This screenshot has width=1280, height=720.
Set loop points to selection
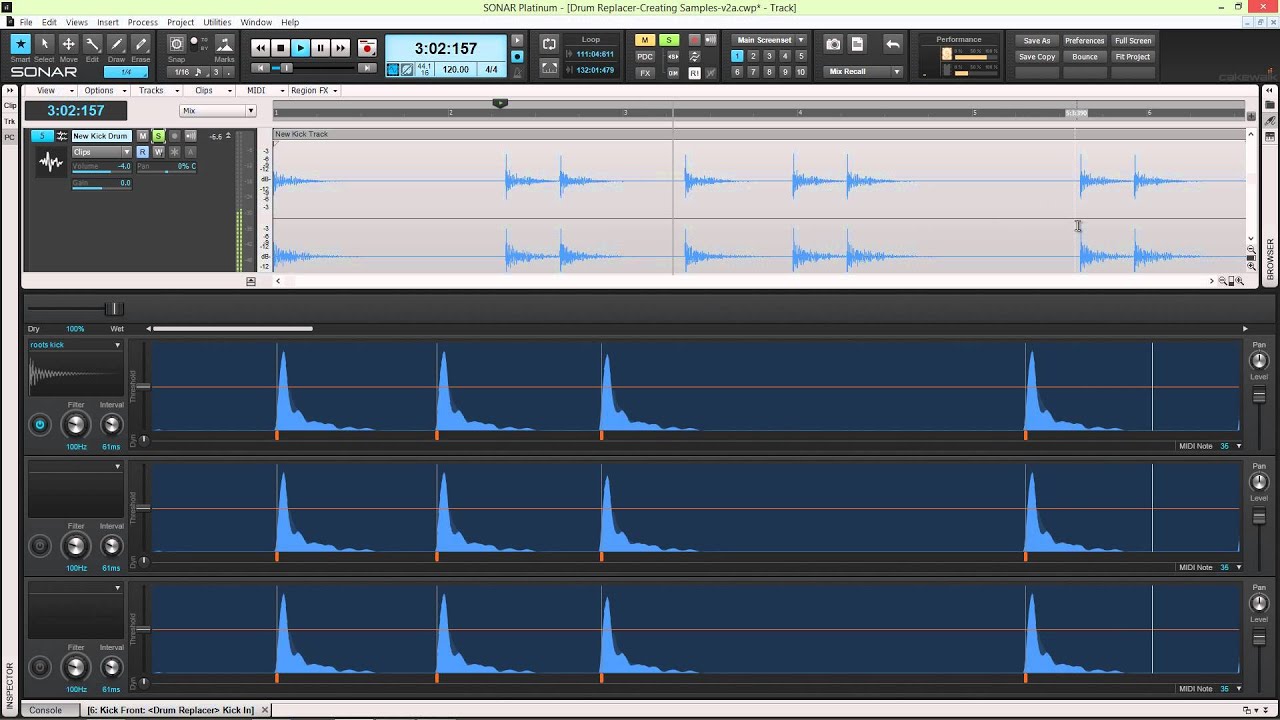(x=549, y=68)
